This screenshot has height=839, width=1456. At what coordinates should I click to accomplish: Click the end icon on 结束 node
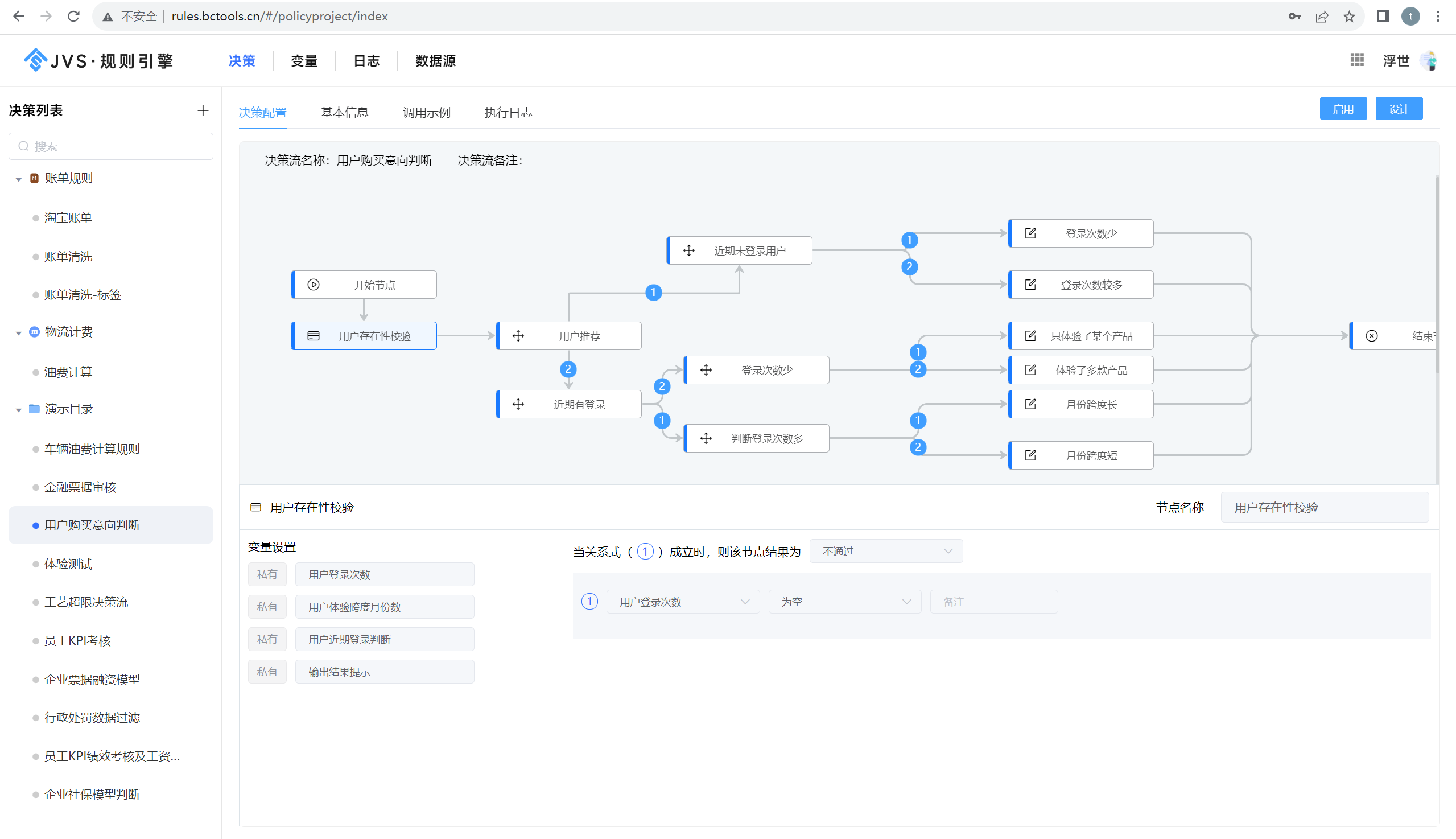pos(1372,336)
